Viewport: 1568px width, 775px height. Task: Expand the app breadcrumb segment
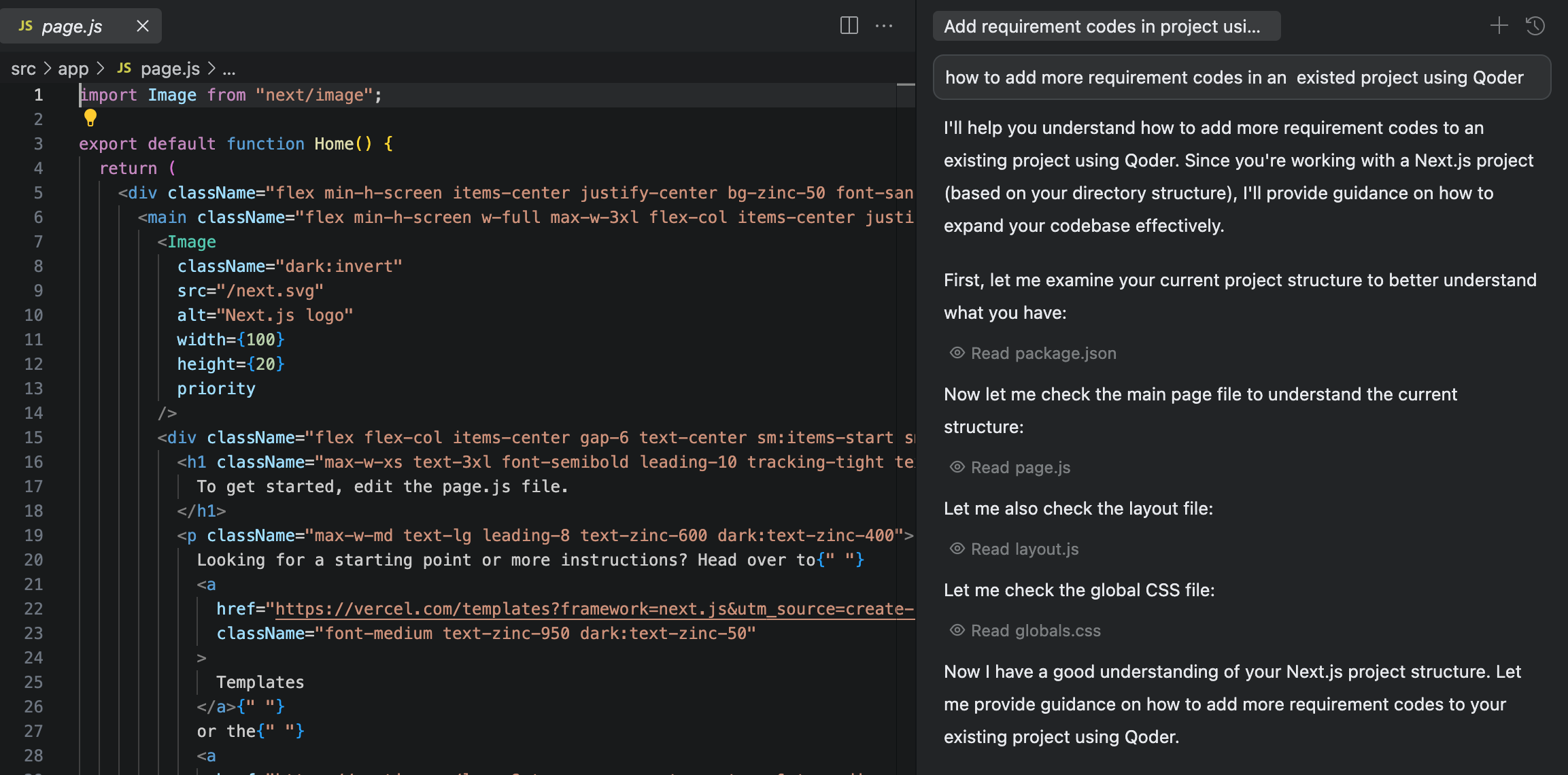pyautogui.click(x=73, y=69)
